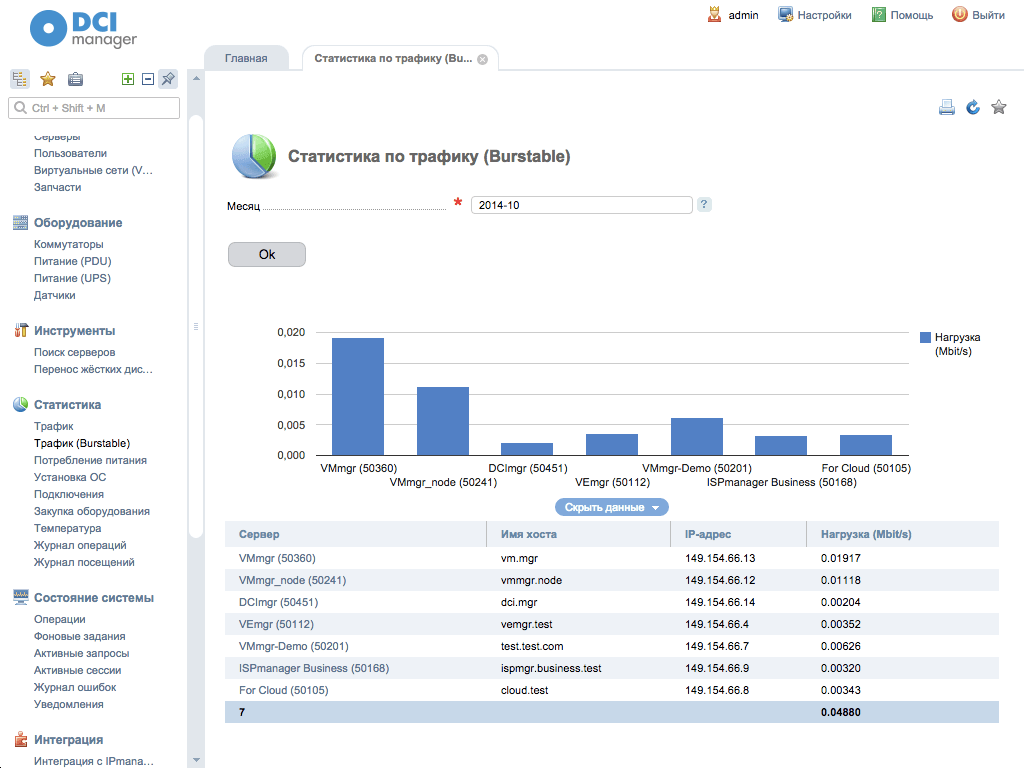Click inside the month input field
Image resolution: width=1024 pixels, height=768 pixels.
[581, 204]
